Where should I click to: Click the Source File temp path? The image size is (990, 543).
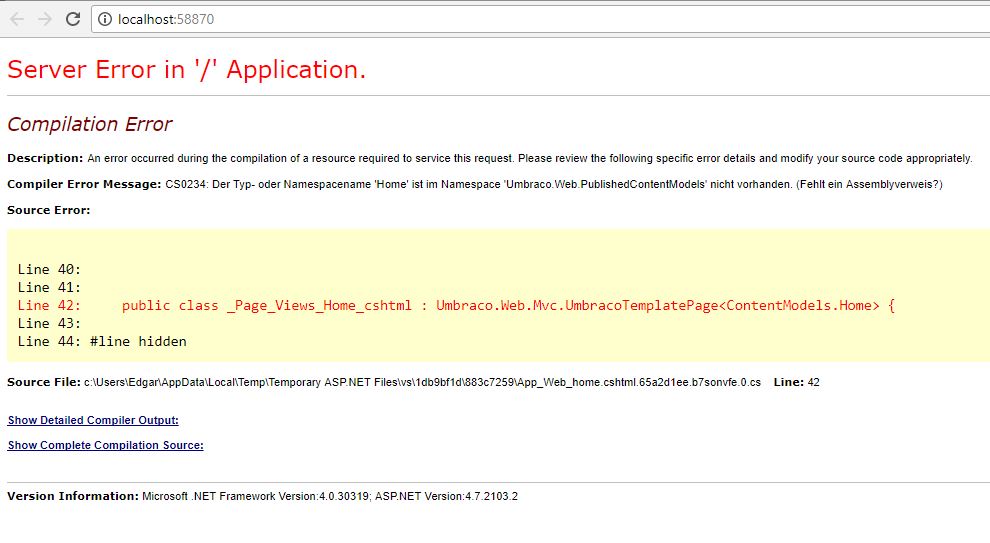tap(422, 382)
